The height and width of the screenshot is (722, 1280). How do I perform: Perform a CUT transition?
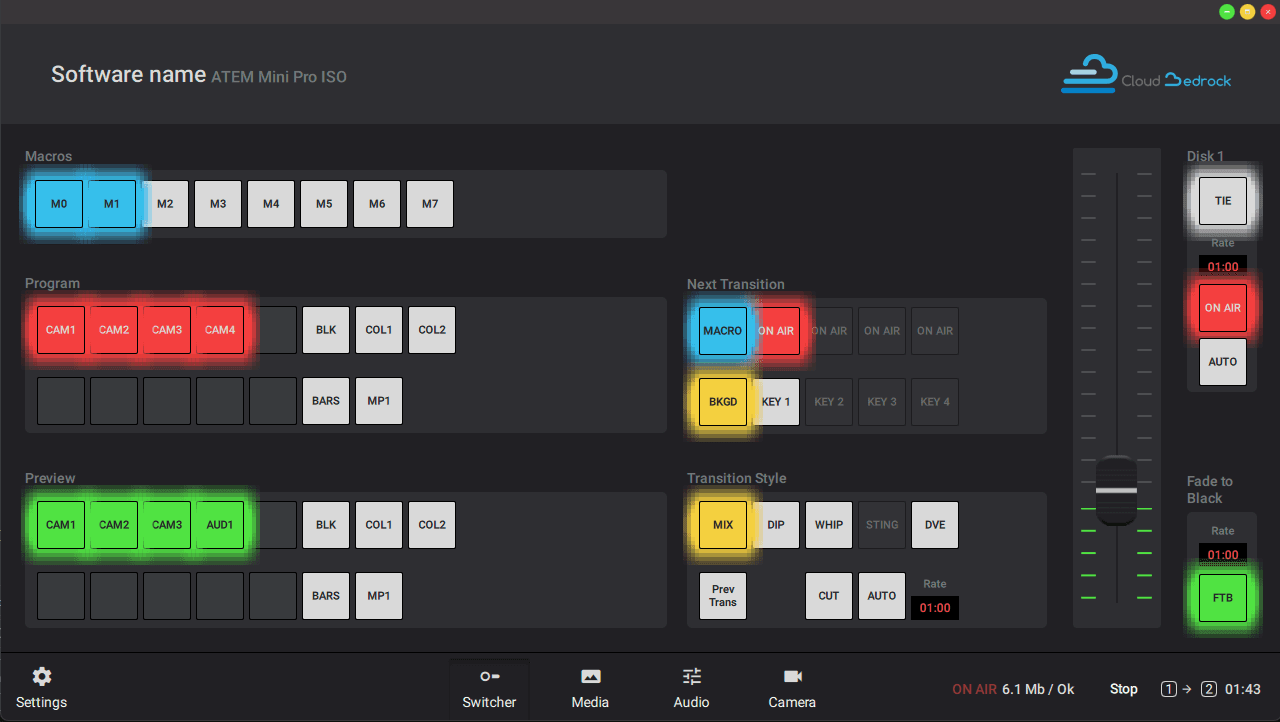click(829, 596)
